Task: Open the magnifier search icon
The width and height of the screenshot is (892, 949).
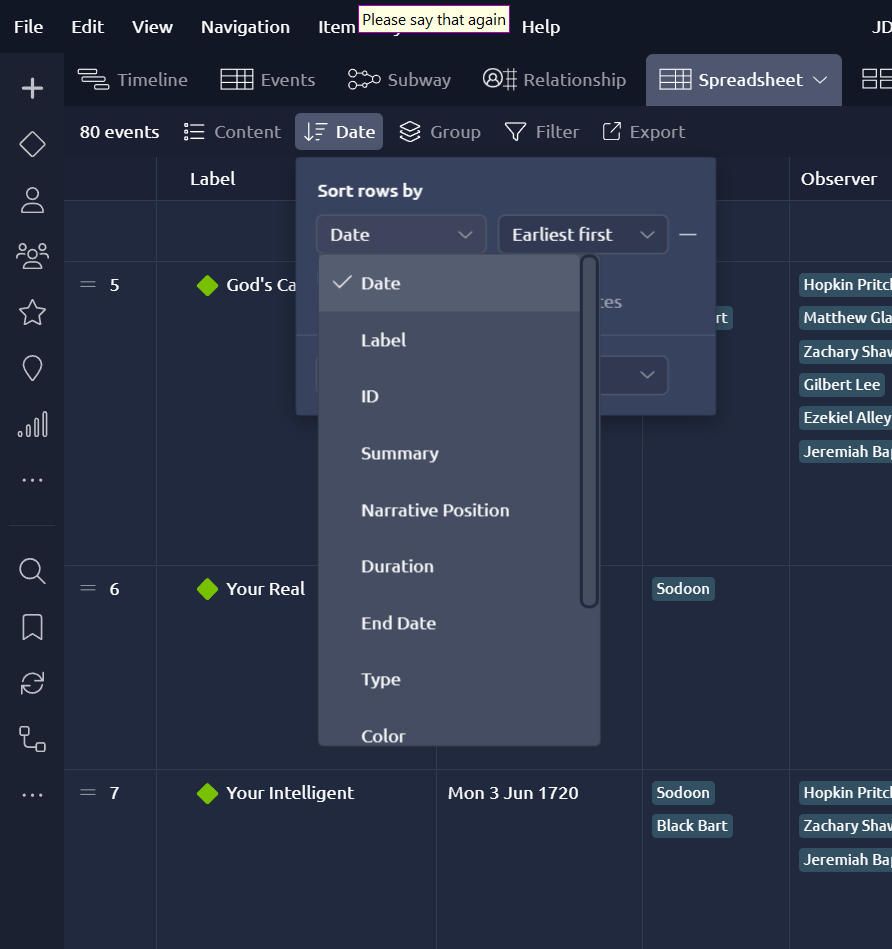Action: (32, 571)
